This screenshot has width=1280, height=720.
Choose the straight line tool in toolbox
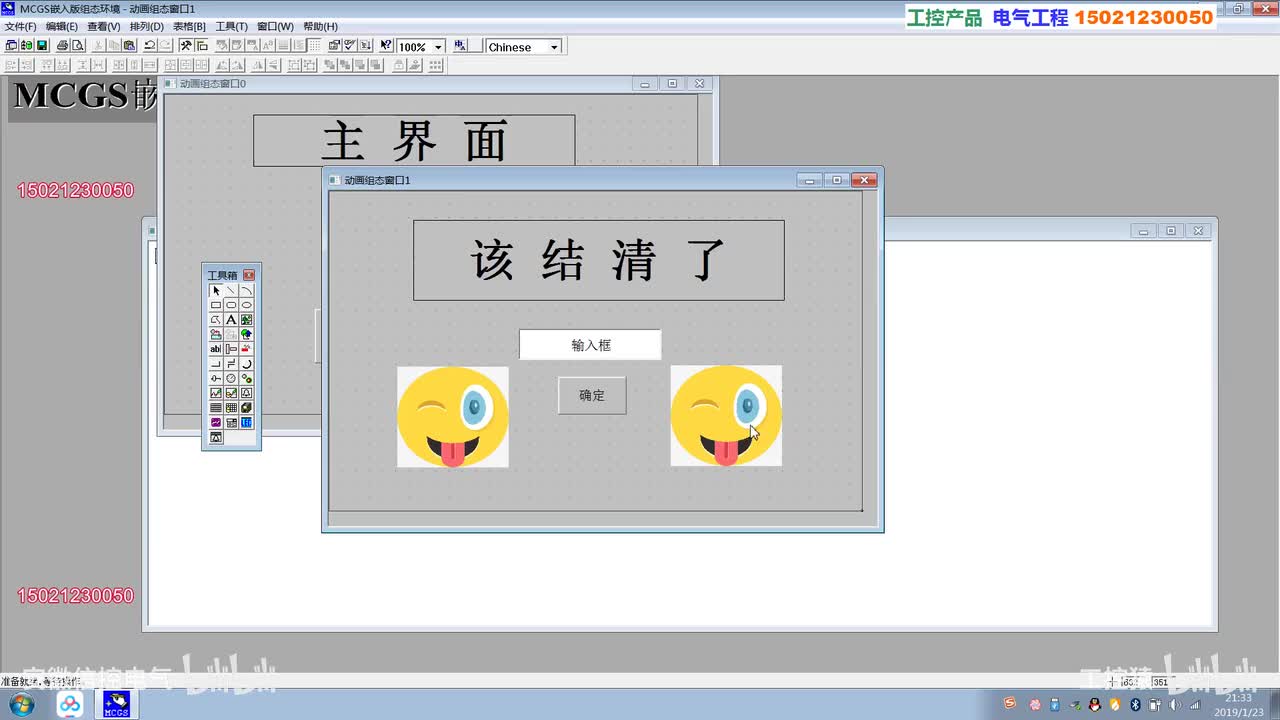click(231, 290)
